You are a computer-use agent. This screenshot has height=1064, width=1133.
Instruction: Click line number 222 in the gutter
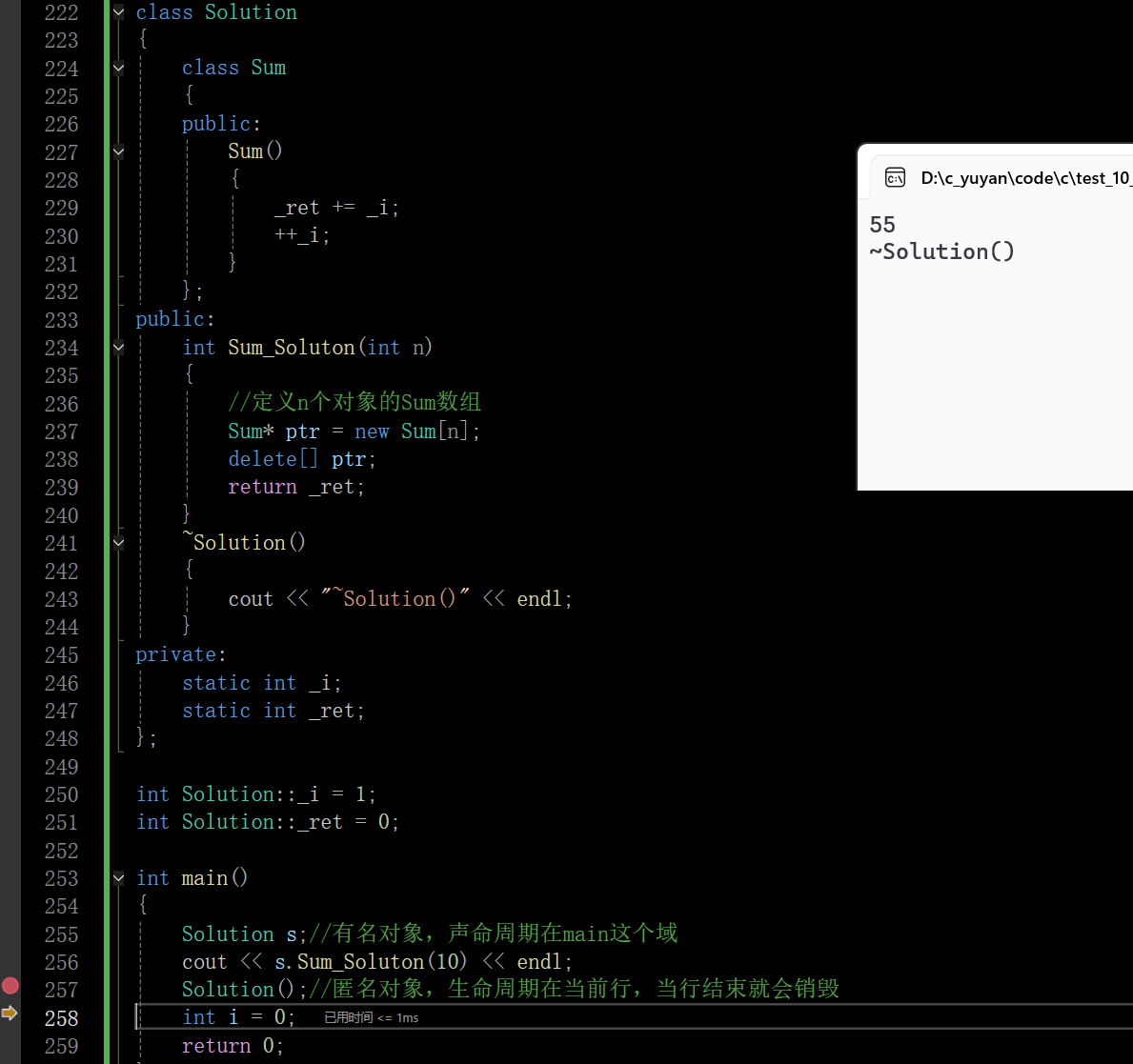(61, 12)
